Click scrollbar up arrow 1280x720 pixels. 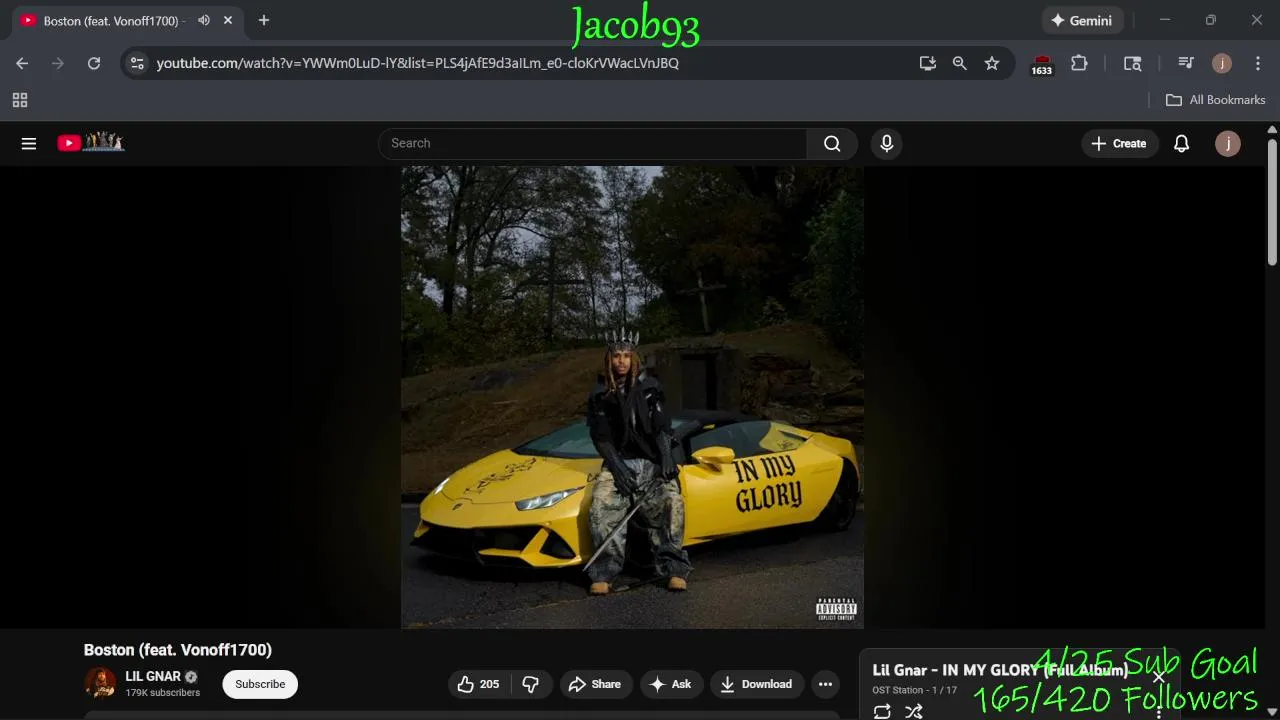click(x=1272, y=129)
